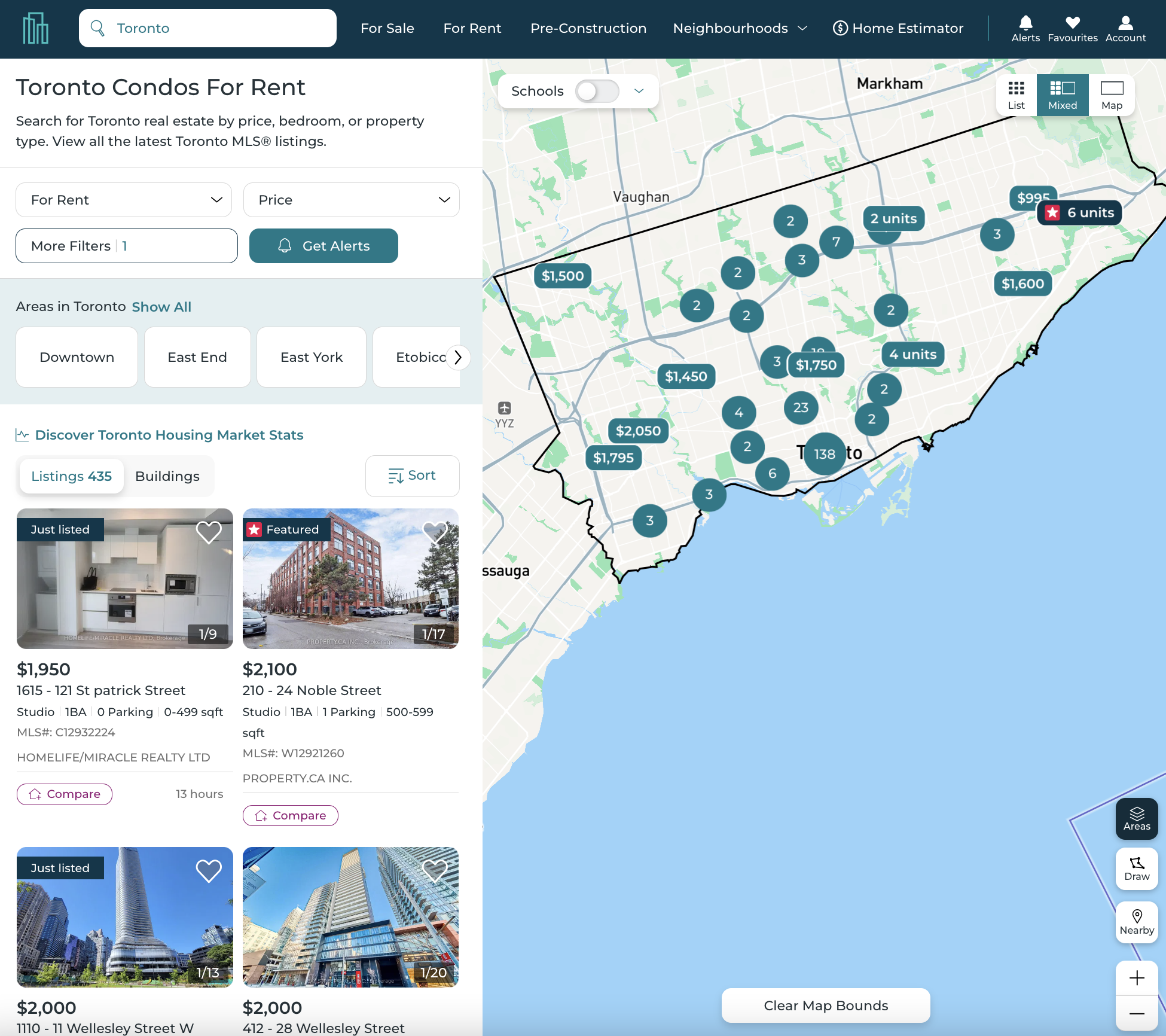Open Discover Toronto Housing Market Stats link

(x=169, y=435)
